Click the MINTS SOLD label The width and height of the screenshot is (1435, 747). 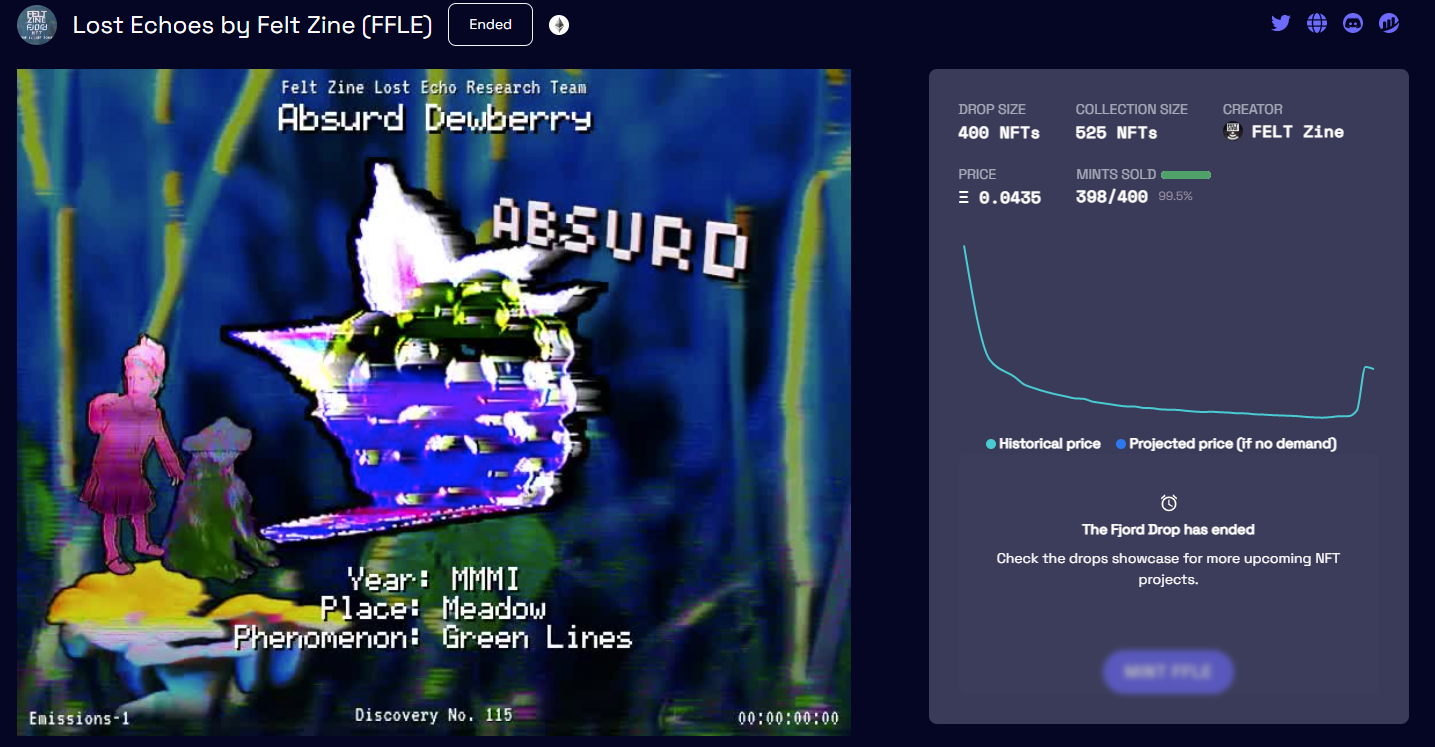[x=1116, y=174]
